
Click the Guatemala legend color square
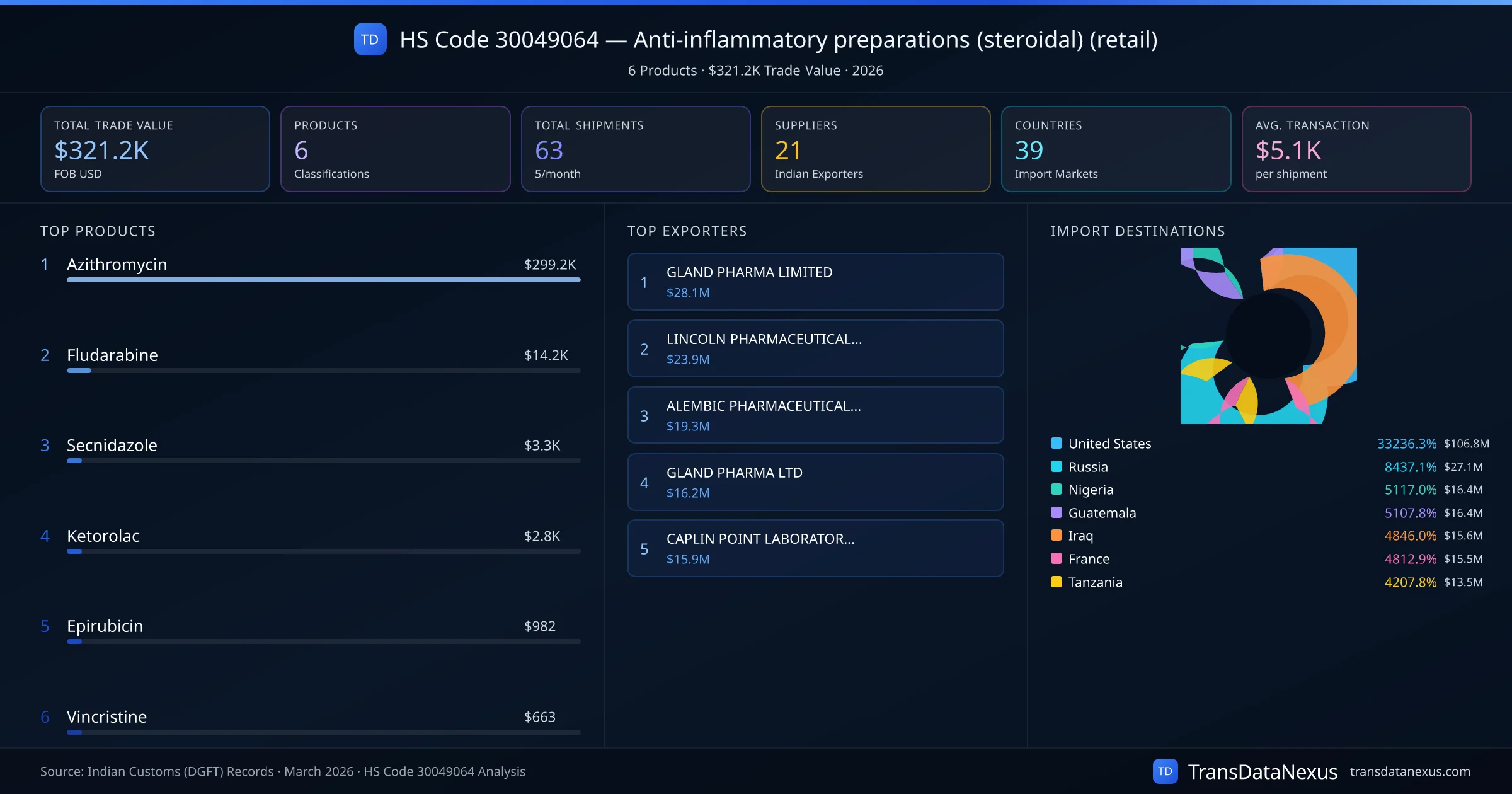[x=1057, y=512]
